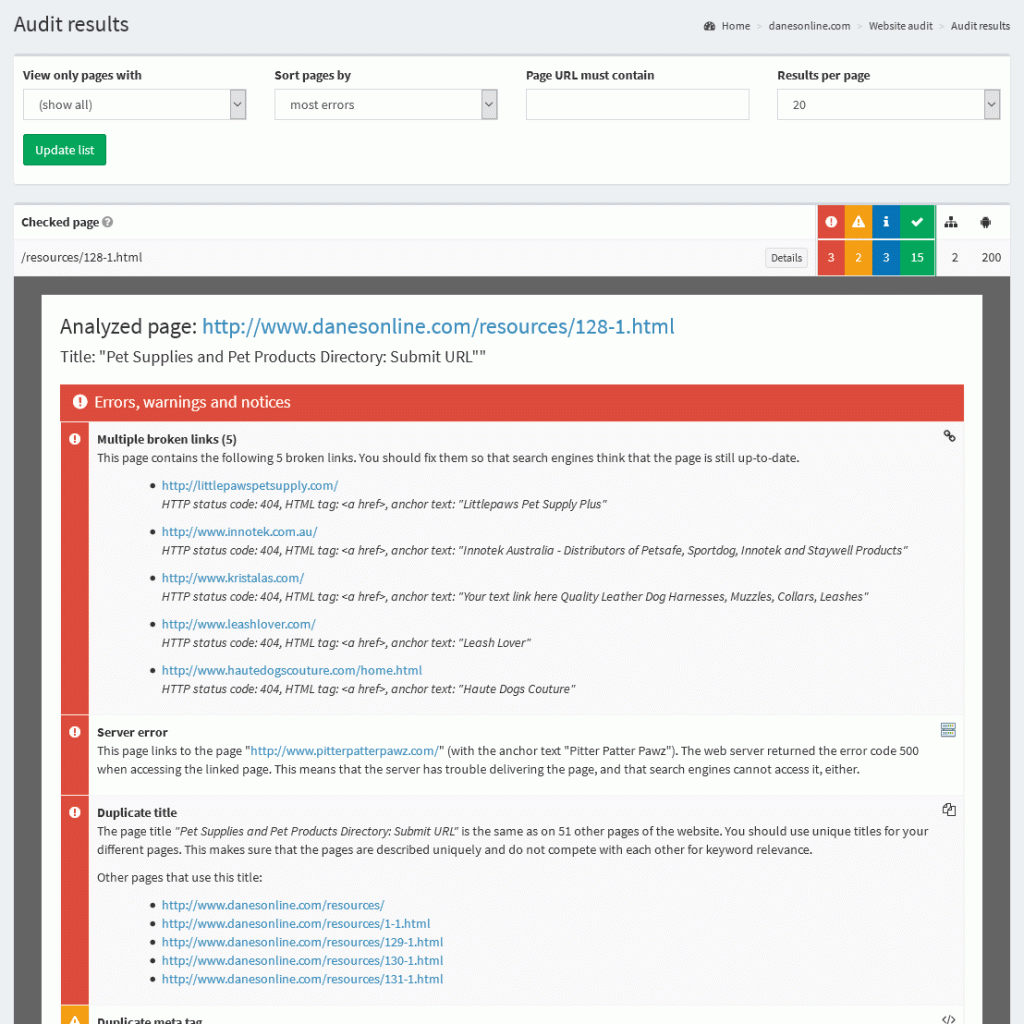
Task: Open littlepawspetsupply.com broken link
Action: [250, 485]
